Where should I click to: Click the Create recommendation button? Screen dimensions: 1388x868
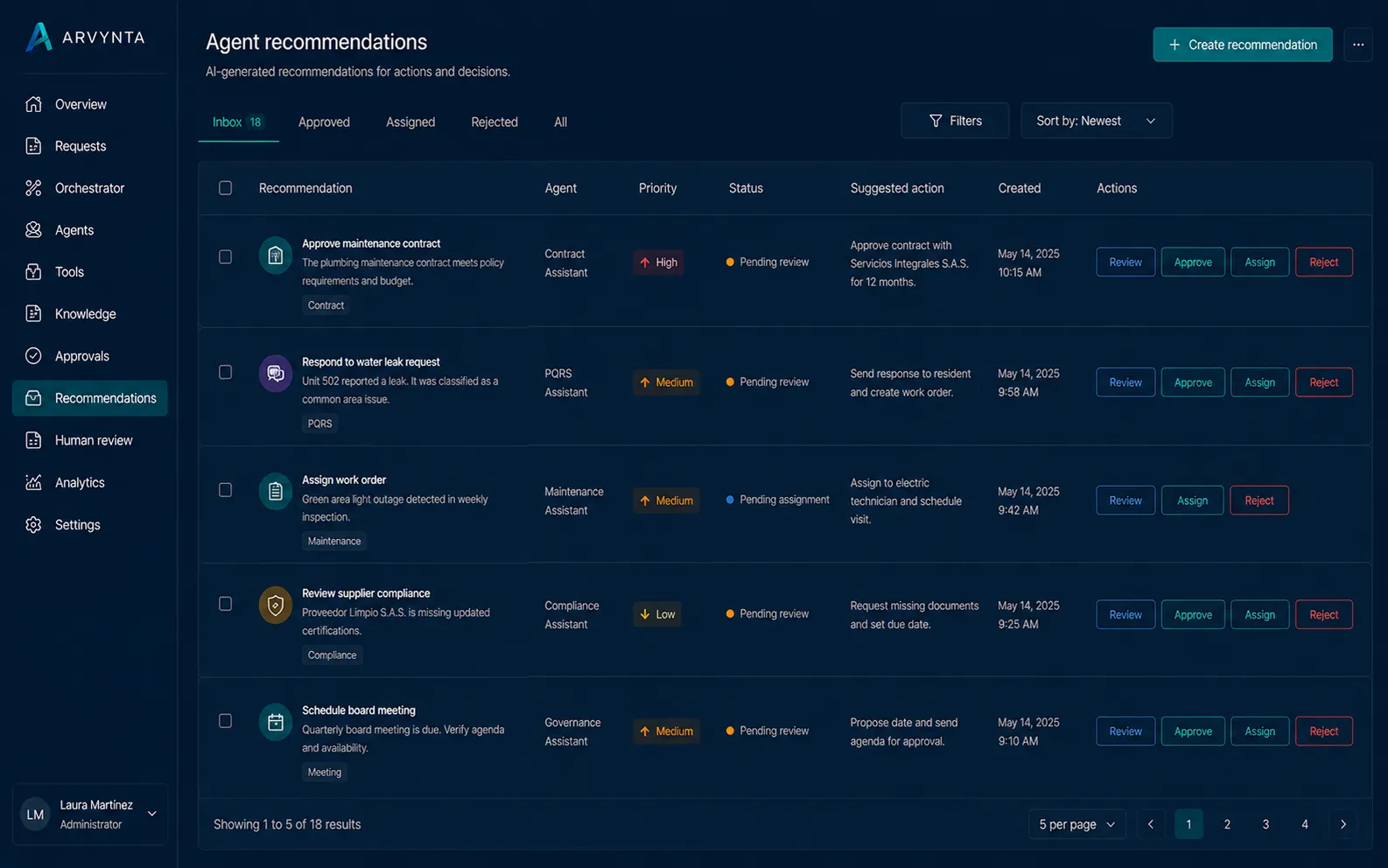click(x=1243, y=45)
